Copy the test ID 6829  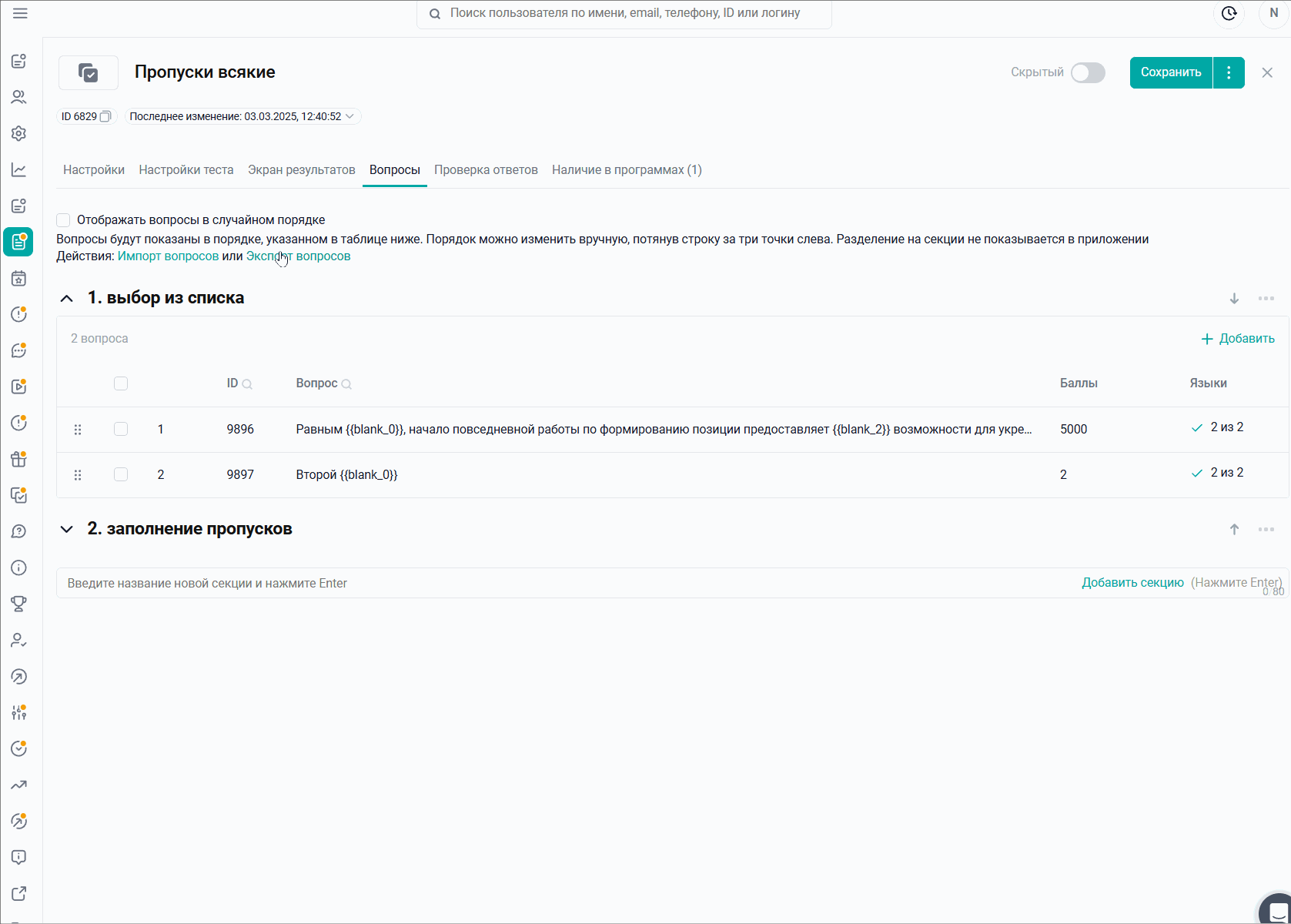tap(105, 116)
